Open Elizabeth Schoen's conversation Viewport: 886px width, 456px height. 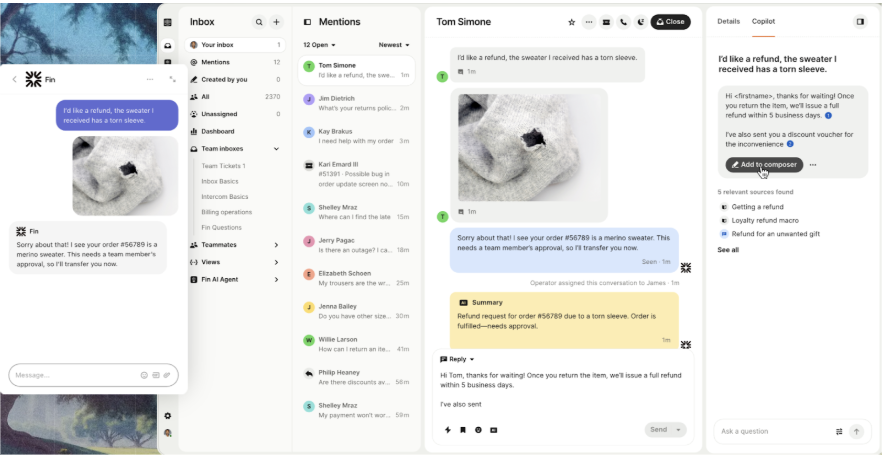pos(357,279)
